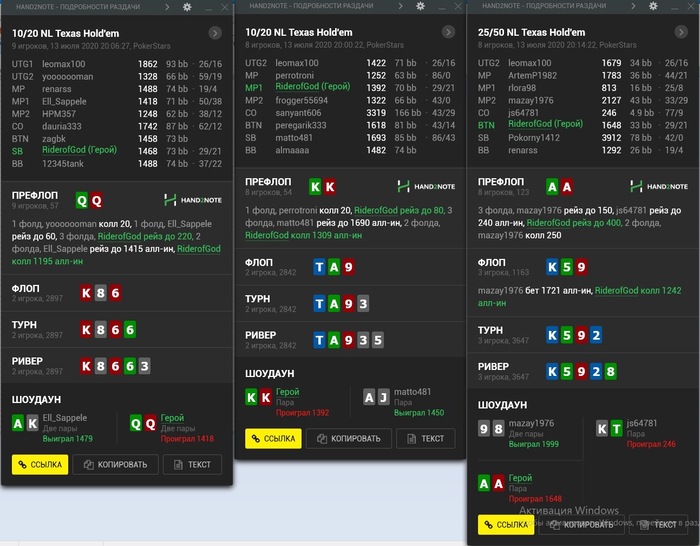Click ТЕКСТ button in the QQ hand window
This screenshot has height=546, width=700.
click(x=192, y=464)
